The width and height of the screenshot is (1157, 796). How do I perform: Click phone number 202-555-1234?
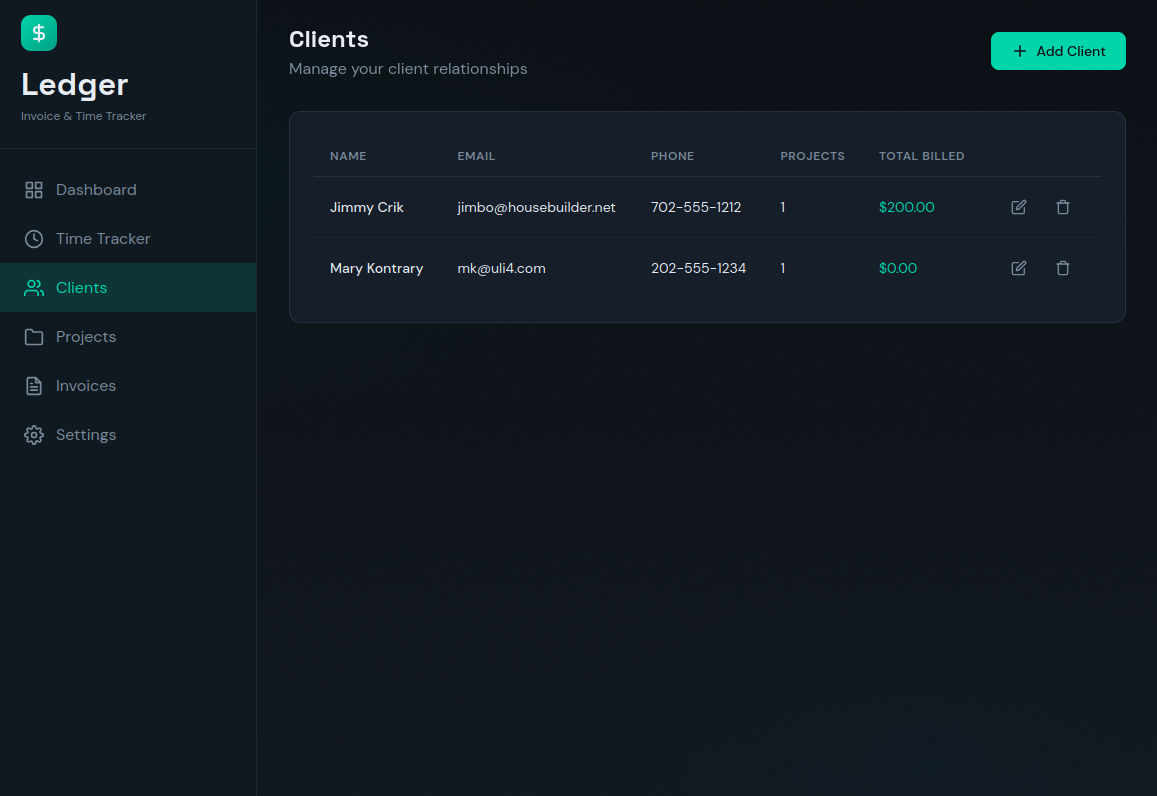(698, 269)
